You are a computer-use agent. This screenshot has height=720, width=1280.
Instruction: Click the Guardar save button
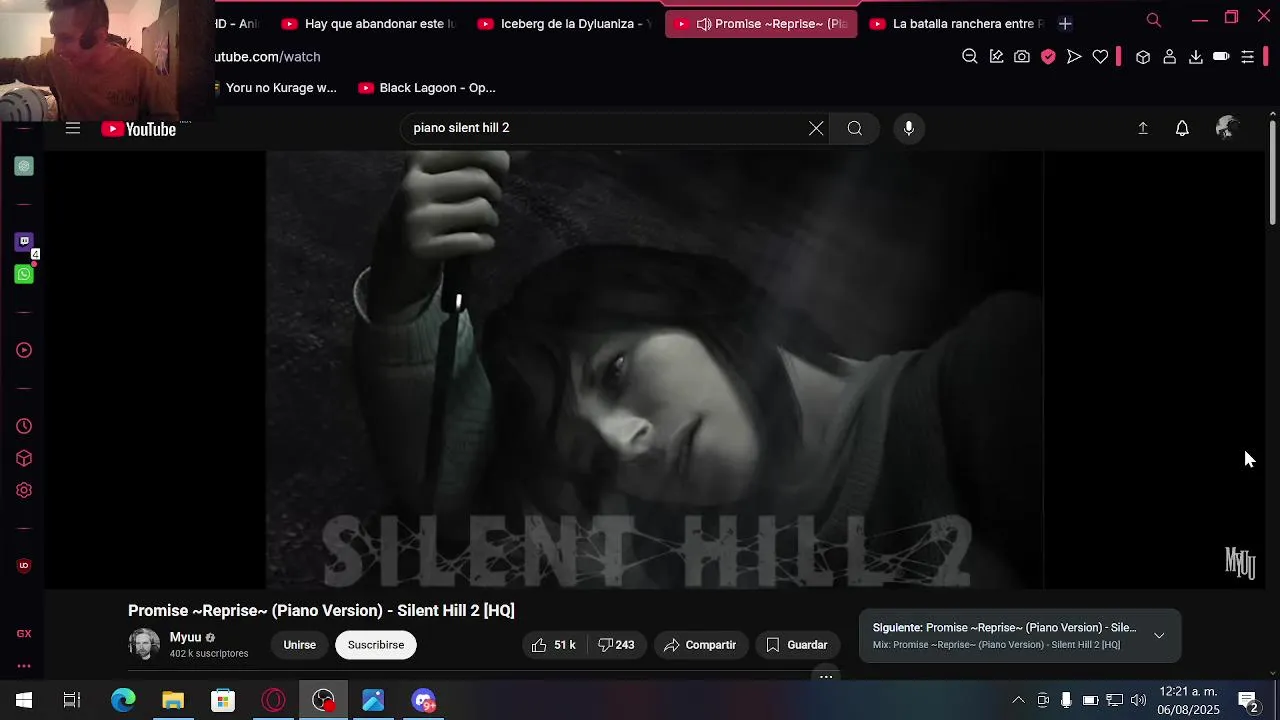[797, 645]
